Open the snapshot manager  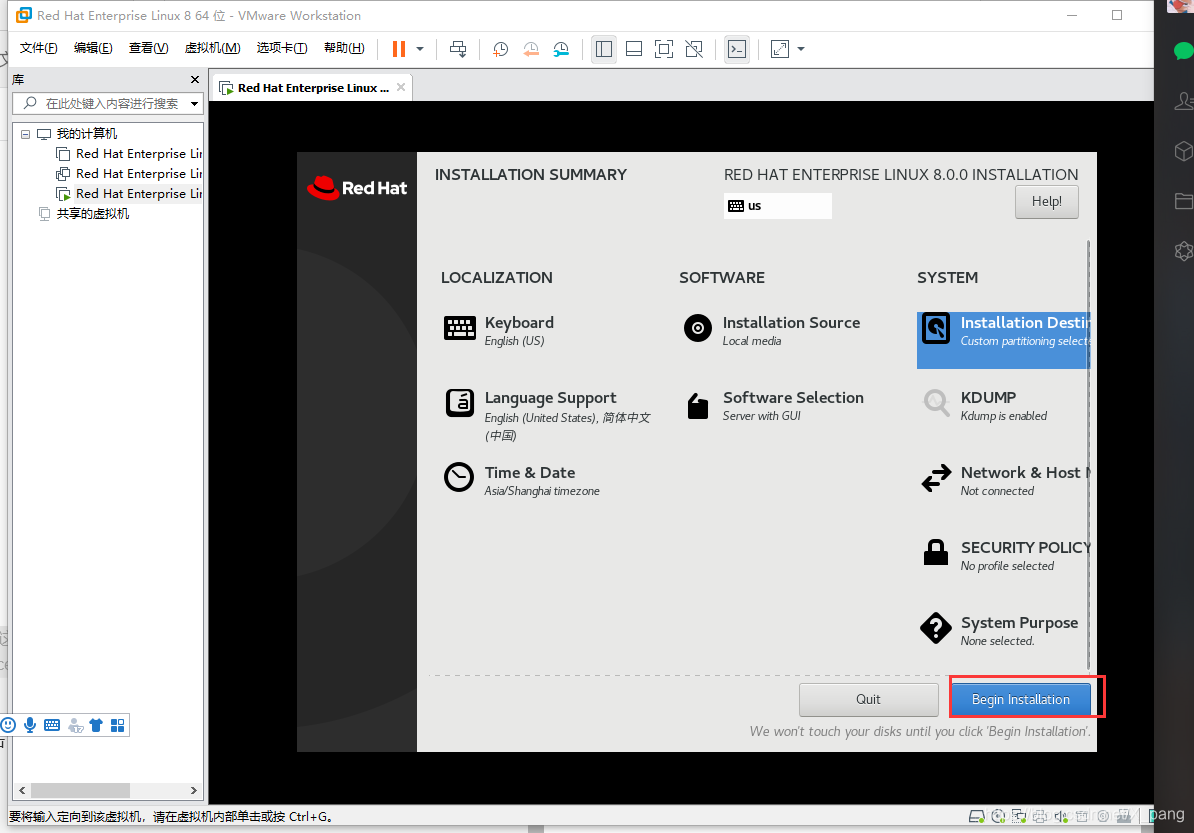(561, 49)
